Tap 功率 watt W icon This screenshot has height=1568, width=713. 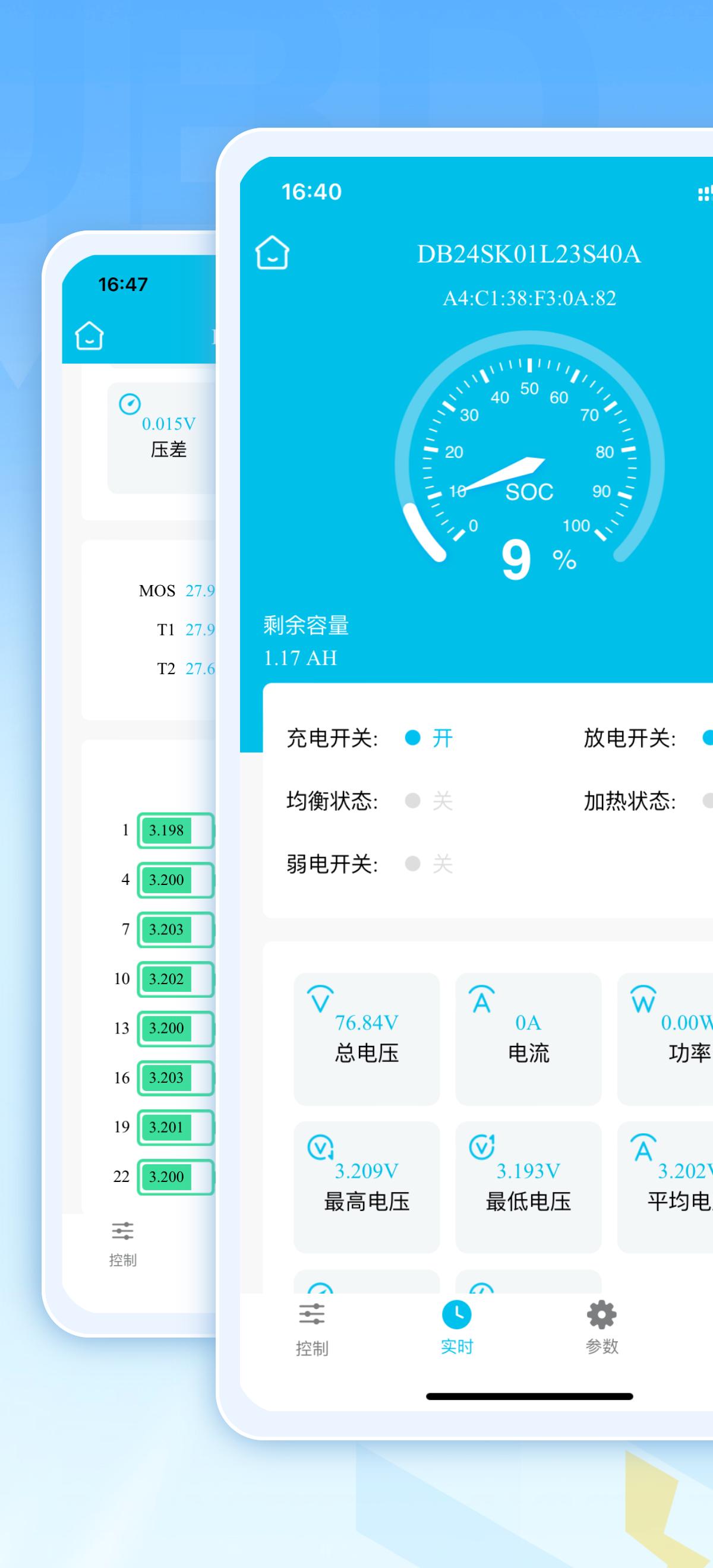coord(643,999)
